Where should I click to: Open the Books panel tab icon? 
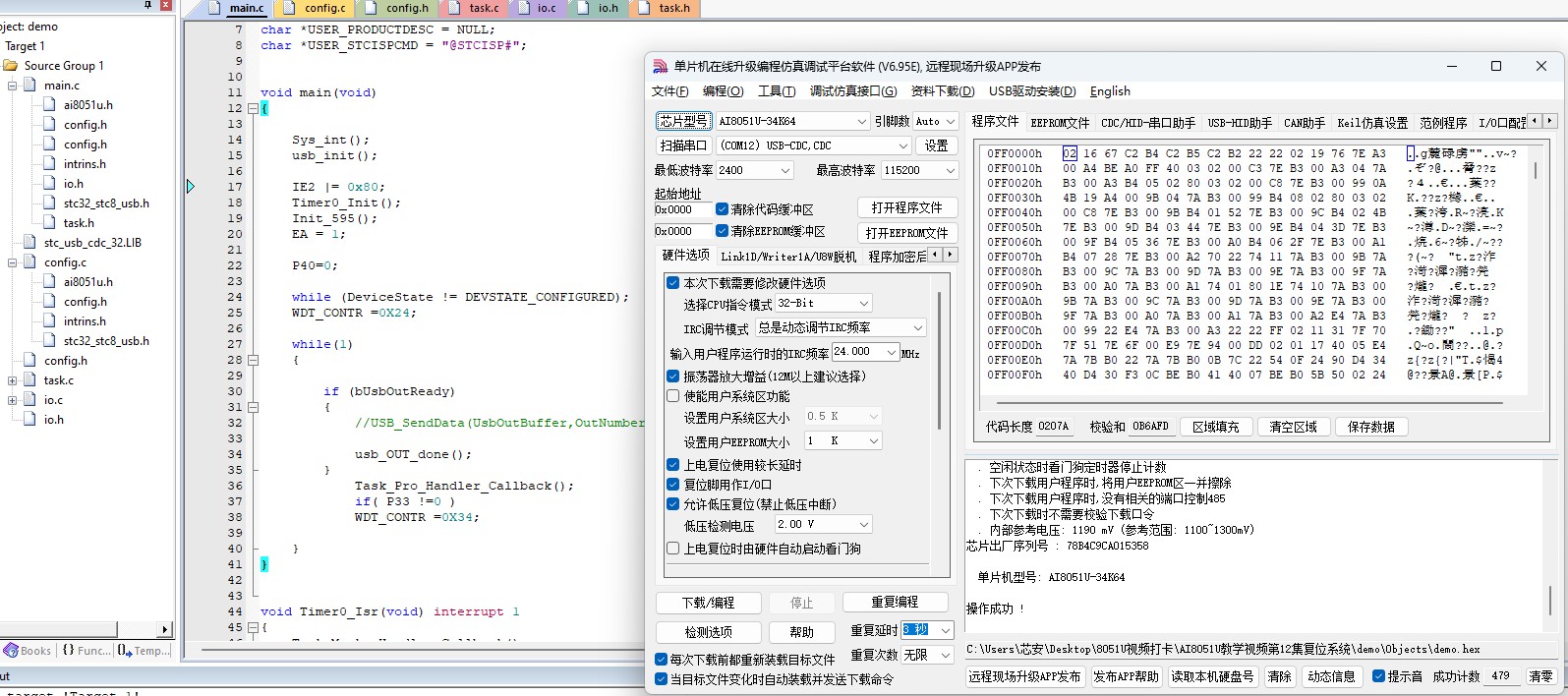(x=11, y=651)
